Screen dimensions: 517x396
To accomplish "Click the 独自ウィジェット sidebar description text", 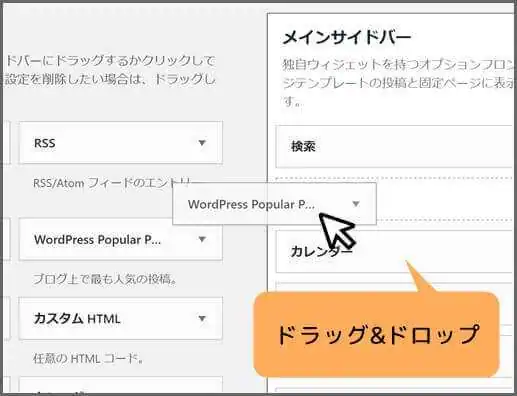I will pos(398,83).
